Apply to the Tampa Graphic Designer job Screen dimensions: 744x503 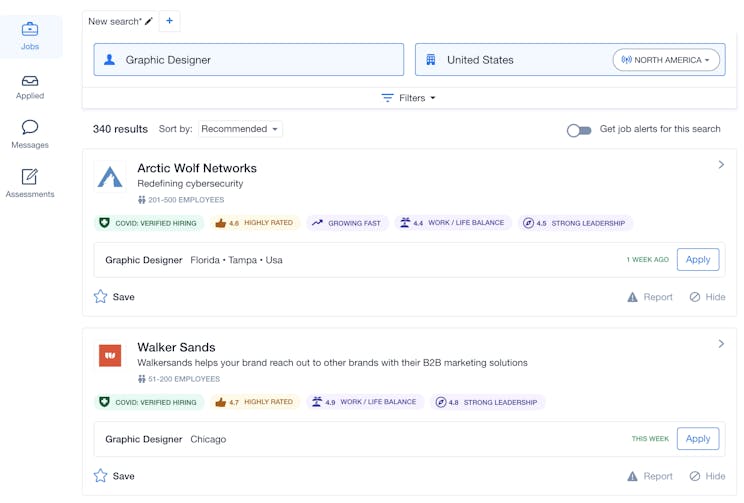click(698, 260)
